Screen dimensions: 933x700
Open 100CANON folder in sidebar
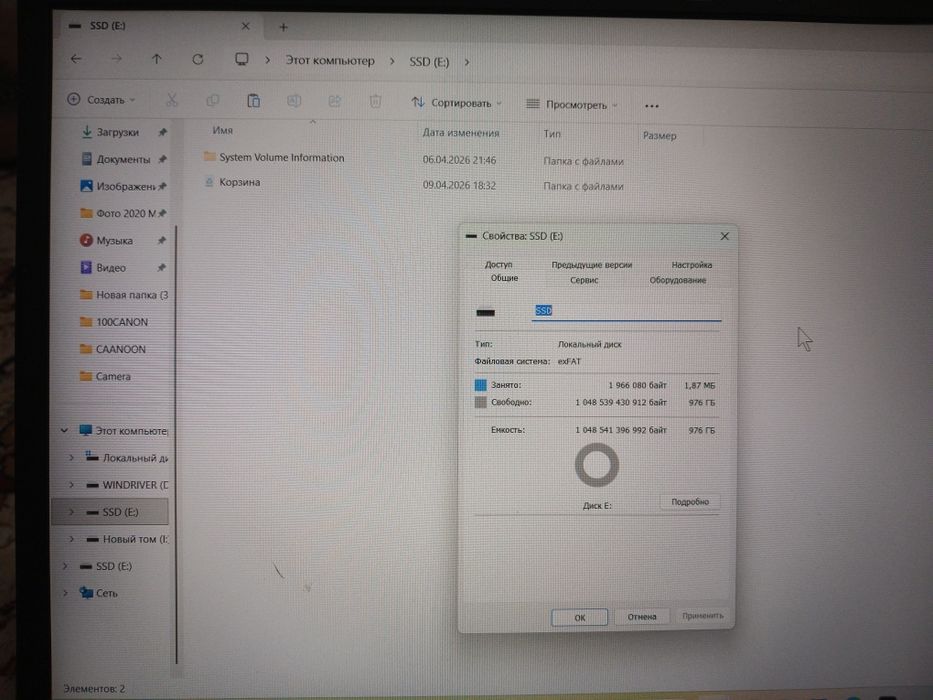pyautogui.click(x=121, y=322)
